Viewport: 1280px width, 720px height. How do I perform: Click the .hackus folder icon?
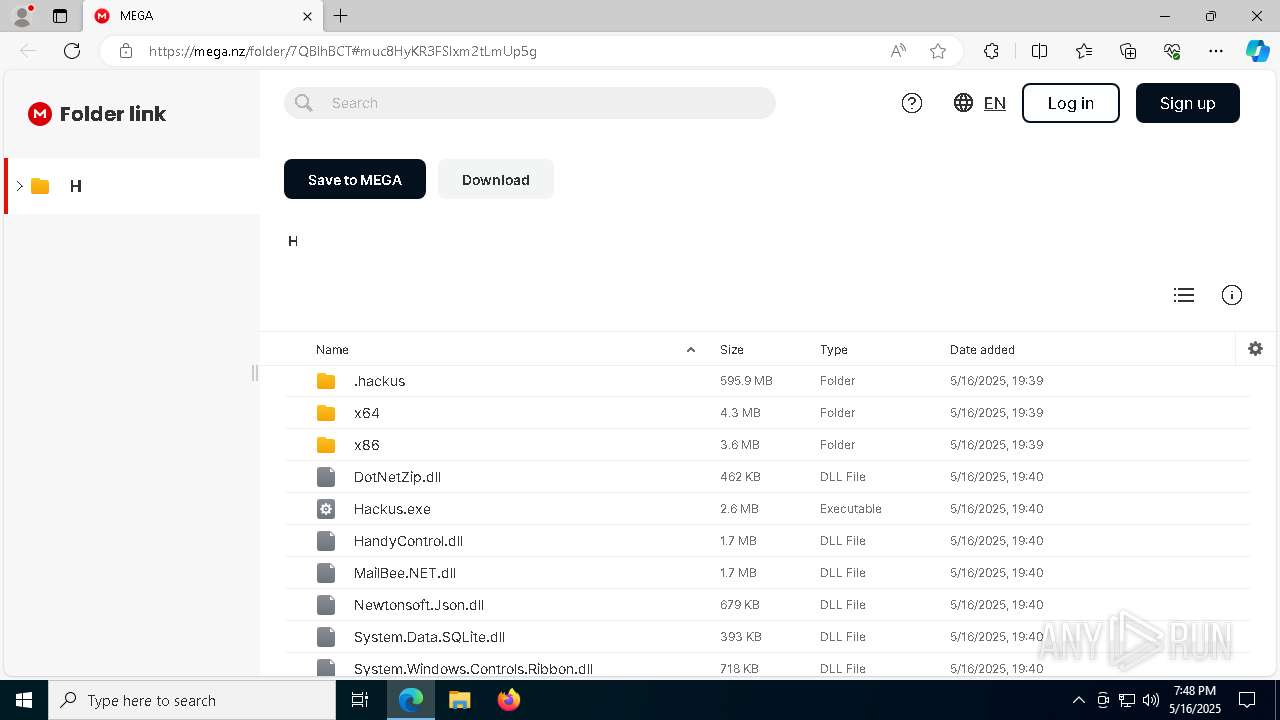[326, 381]
